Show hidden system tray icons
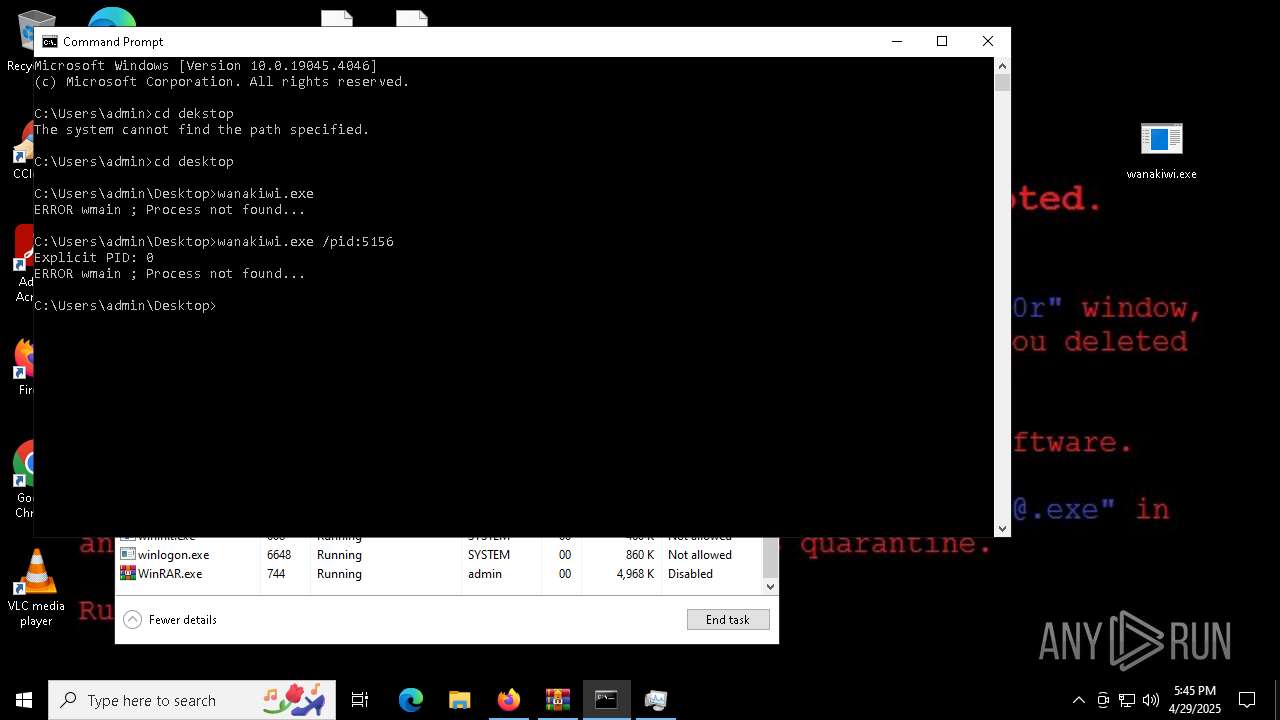This screenshot has width=1280, height=720. 1078,700
